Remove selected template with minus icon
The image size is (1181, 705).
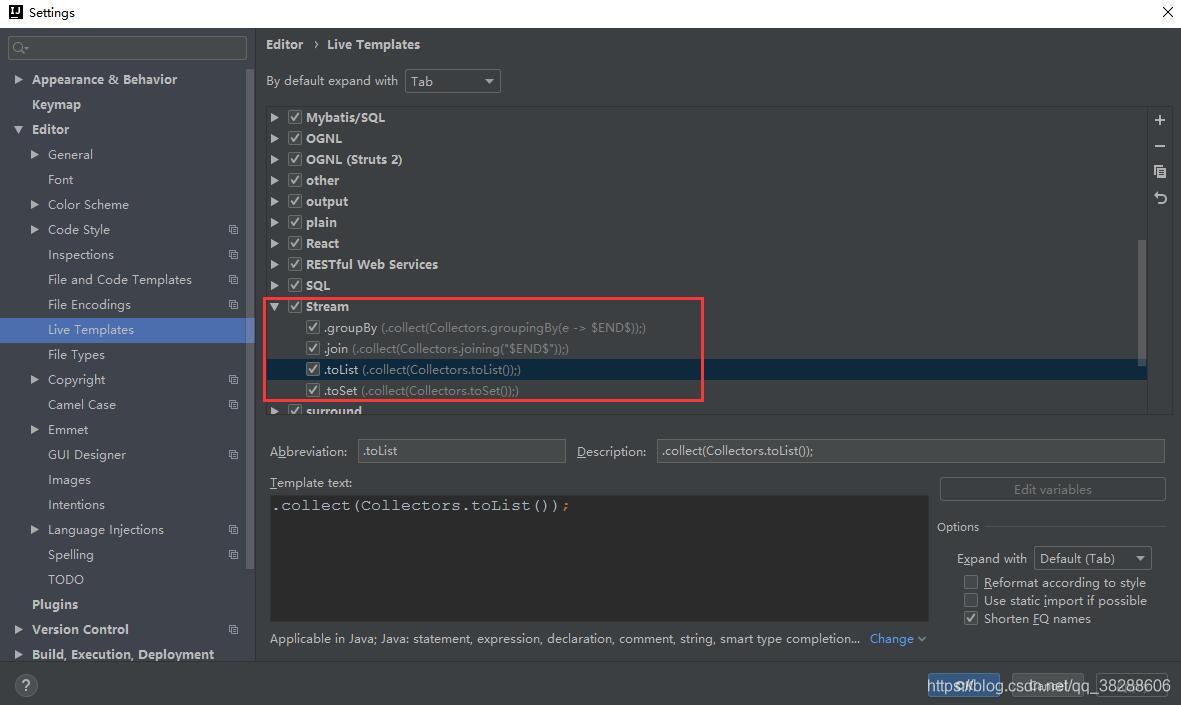[x=1160, y=146]
